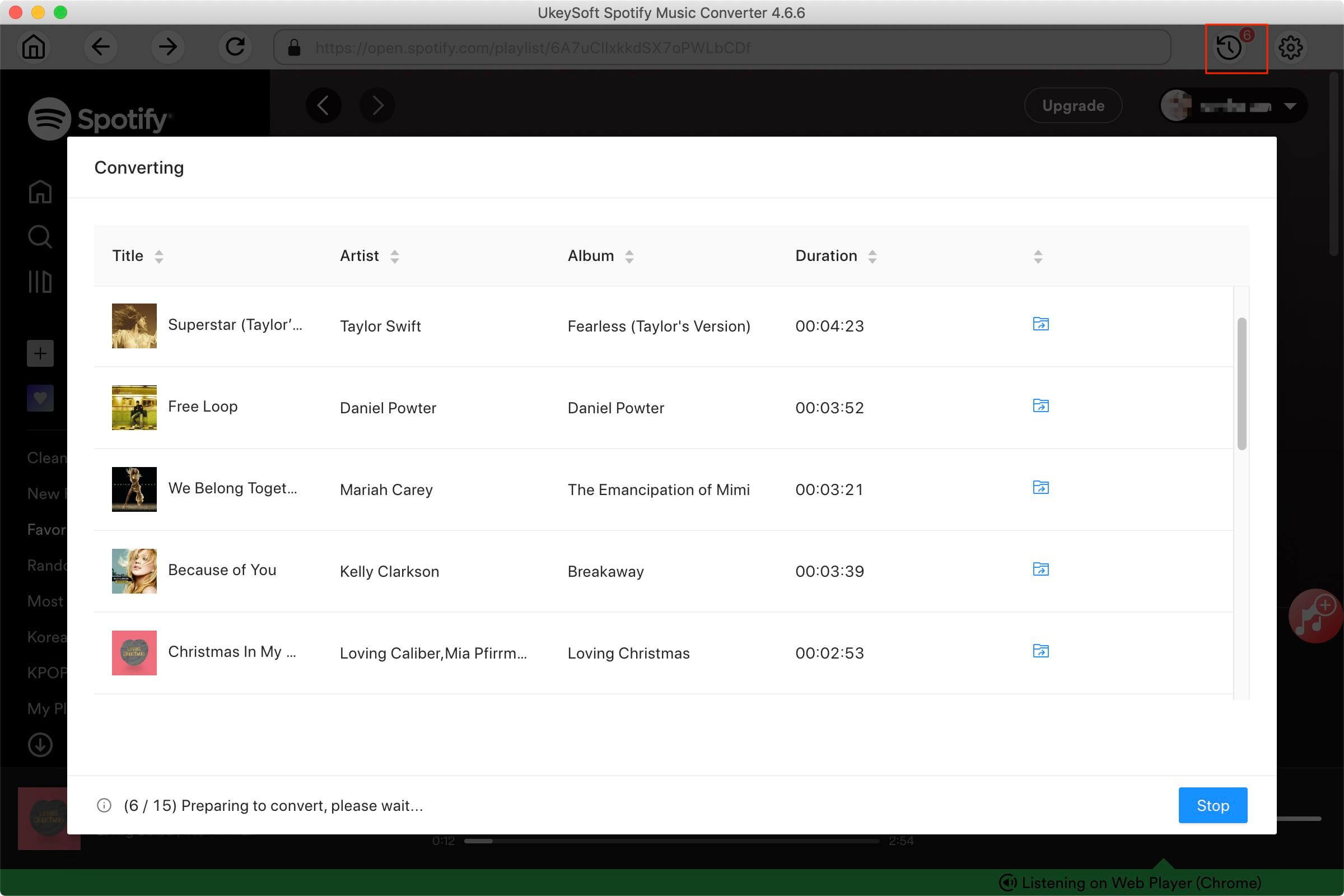1344x896 pixels.
Task: Click folder icon for Because of You
Action: (x=1040, y=569)
